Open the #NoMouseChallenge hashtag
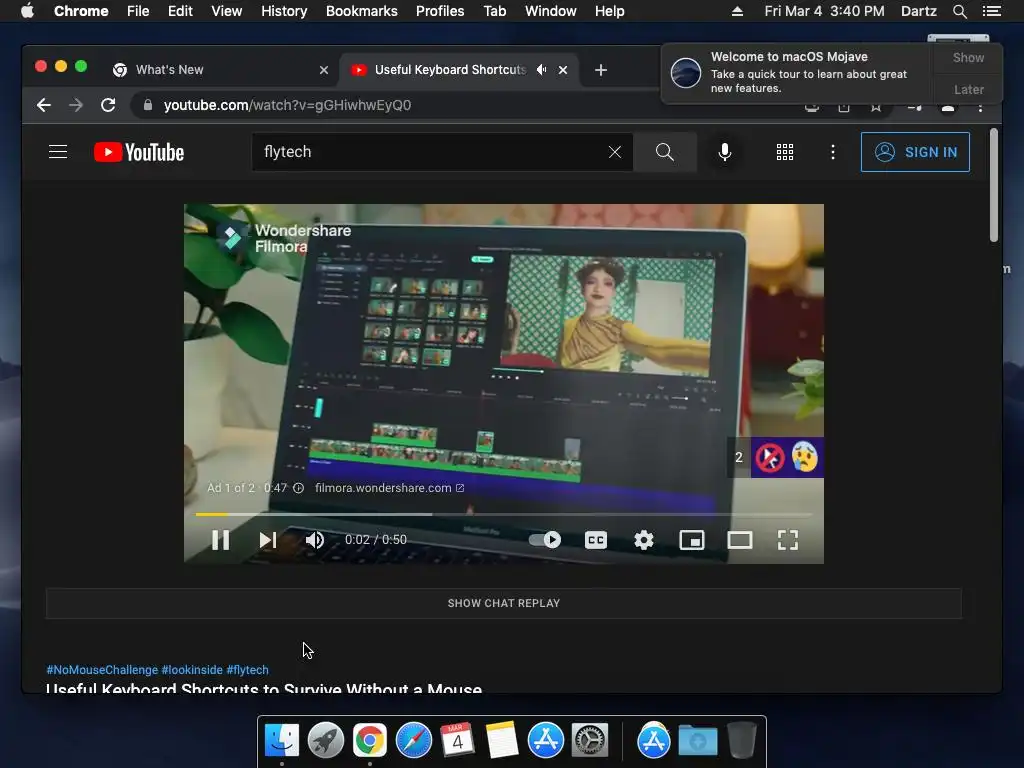Screen dimensions: 1024x768 tap(102, 670)
